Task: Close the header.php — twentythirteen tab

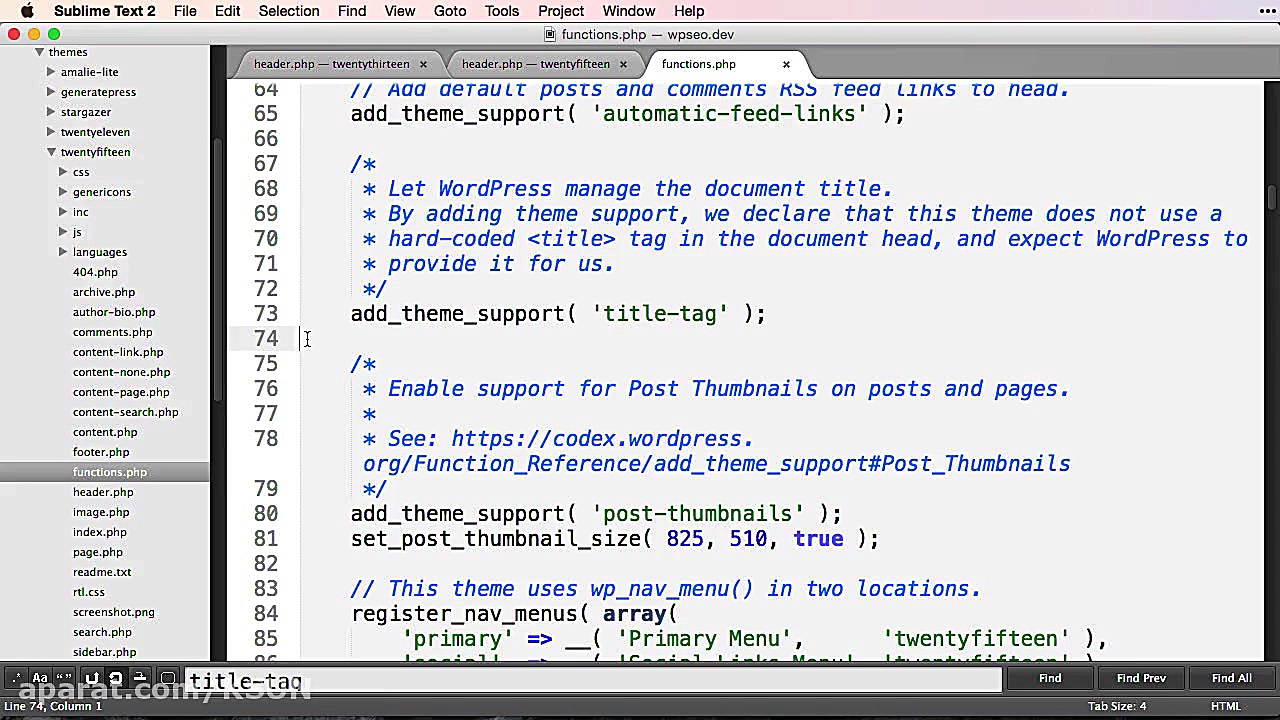Action: coord(423,64)
